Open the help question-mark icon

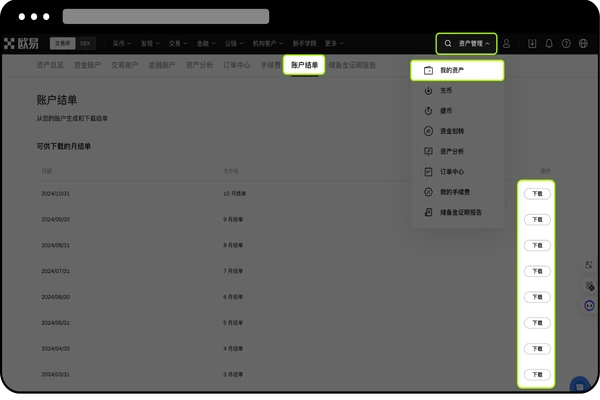[x=566, y=44]
